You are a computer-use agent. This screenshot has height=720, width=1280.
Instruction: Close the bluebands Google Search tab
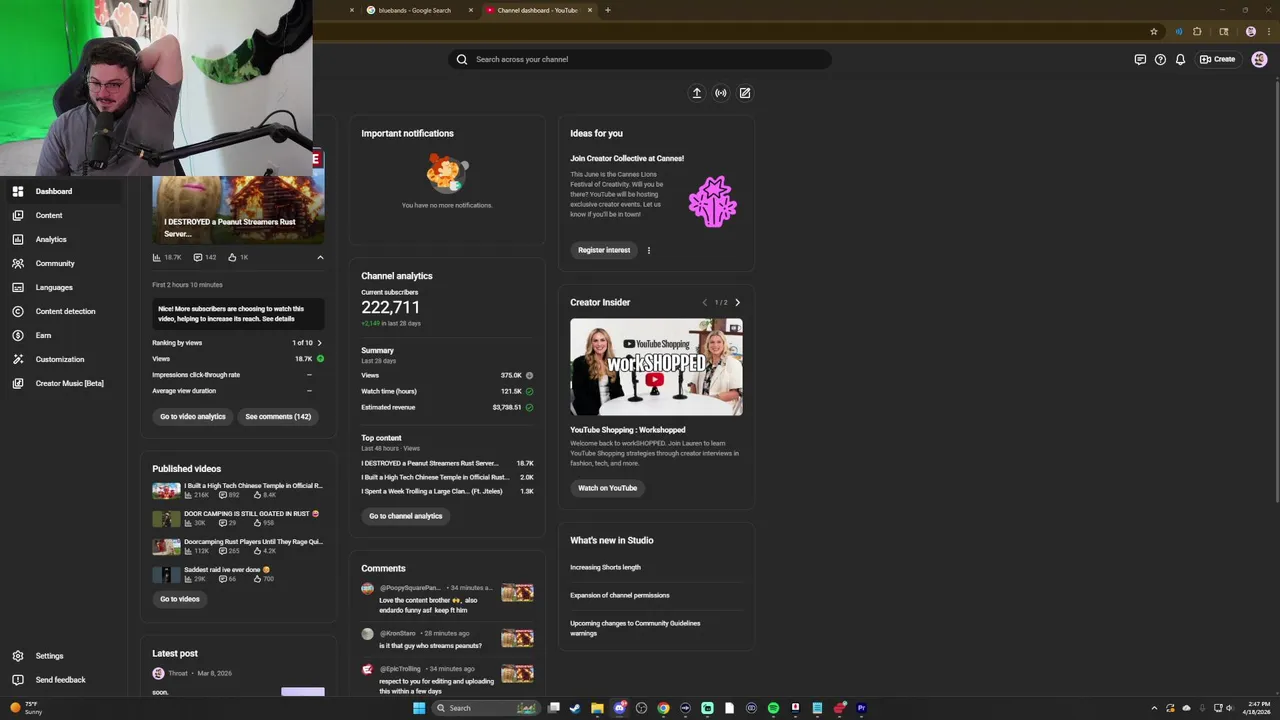click(x=471, y=10)
